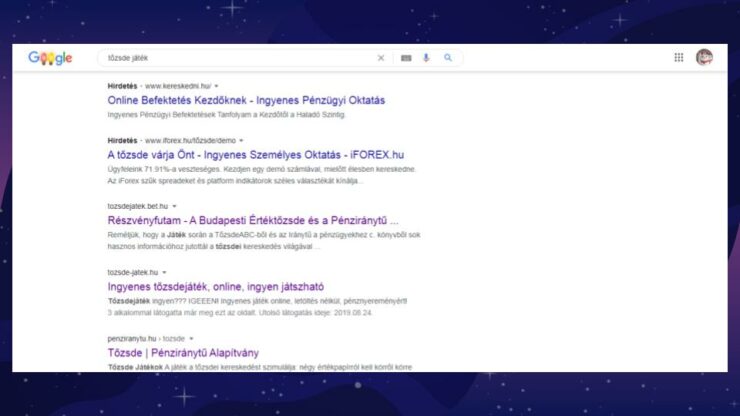
Task: Open the Google apps grid icon
Action: tap(679, 58)
